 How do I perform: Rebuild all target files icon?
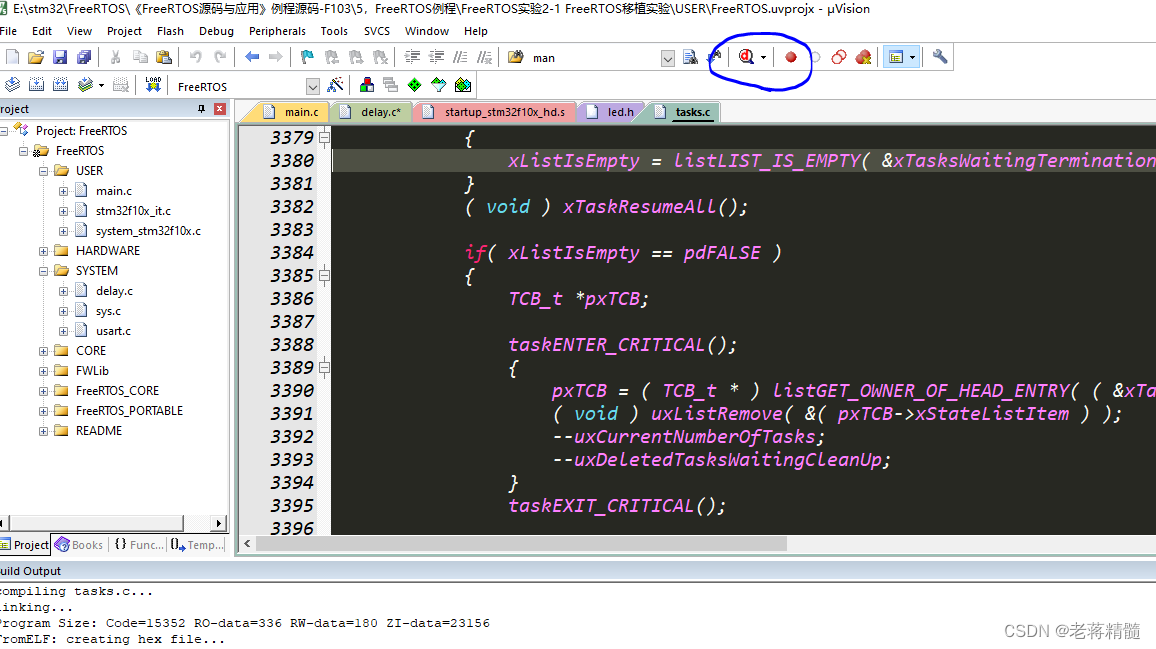[60, 85]
